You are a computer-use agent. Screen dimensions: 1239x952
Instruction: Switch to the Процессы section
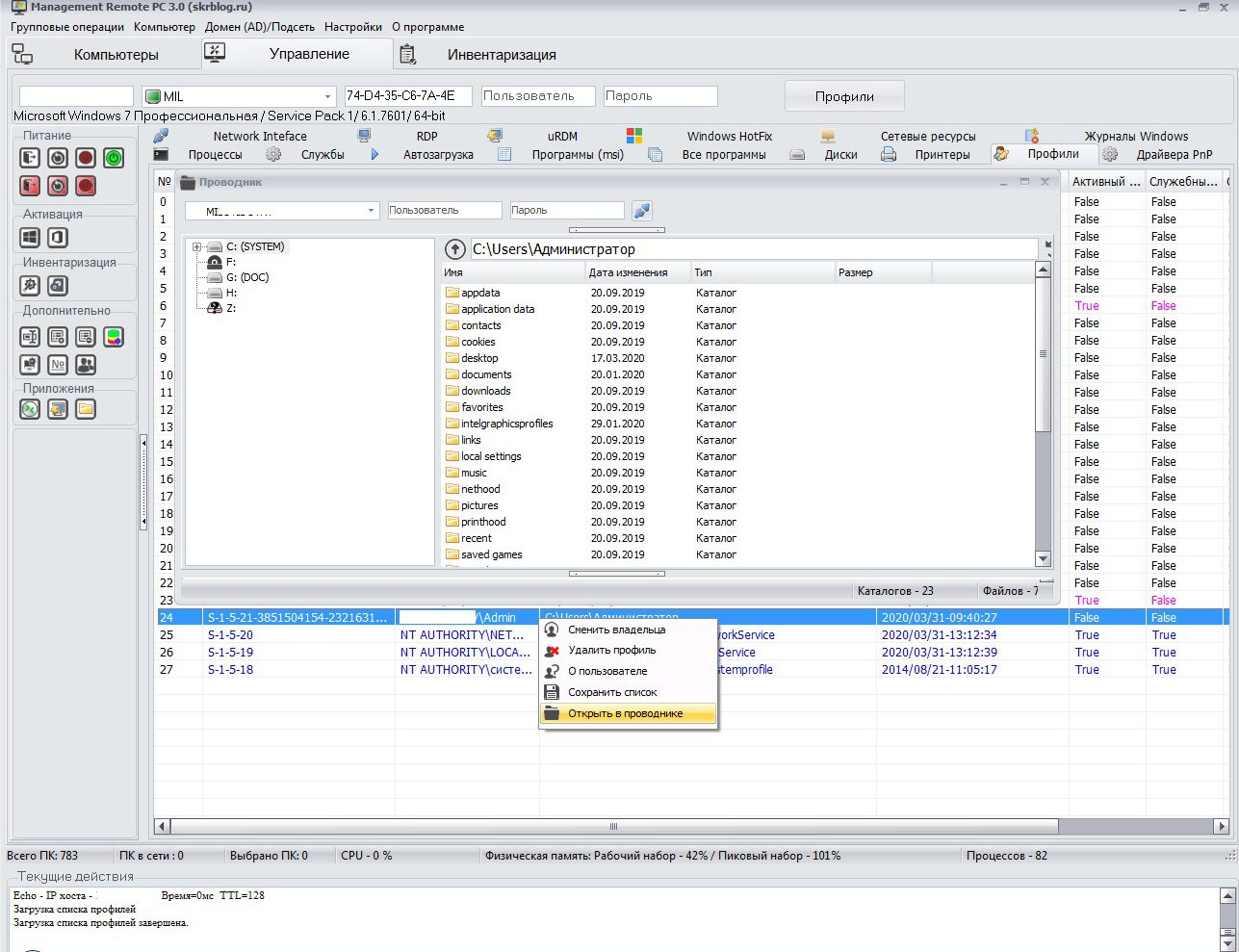tap(216, 154)
